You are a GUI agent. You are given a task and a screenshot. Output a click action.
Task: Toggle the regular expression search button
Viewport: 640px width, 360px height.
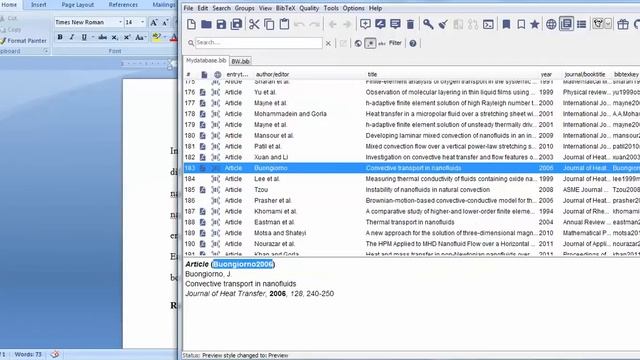pos(370,43)
